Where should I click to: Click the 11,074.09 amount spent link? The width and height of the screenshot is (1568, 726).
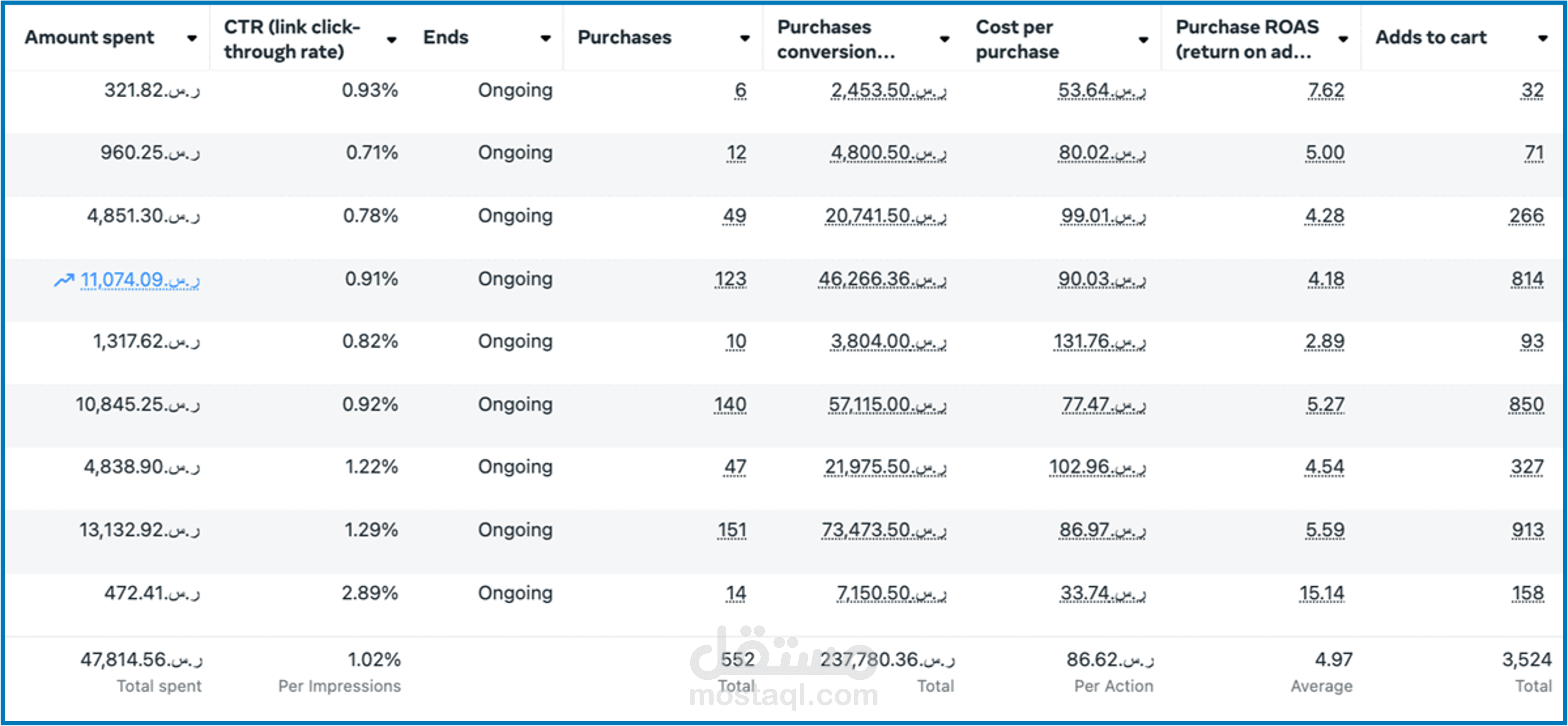coord(139,279)
